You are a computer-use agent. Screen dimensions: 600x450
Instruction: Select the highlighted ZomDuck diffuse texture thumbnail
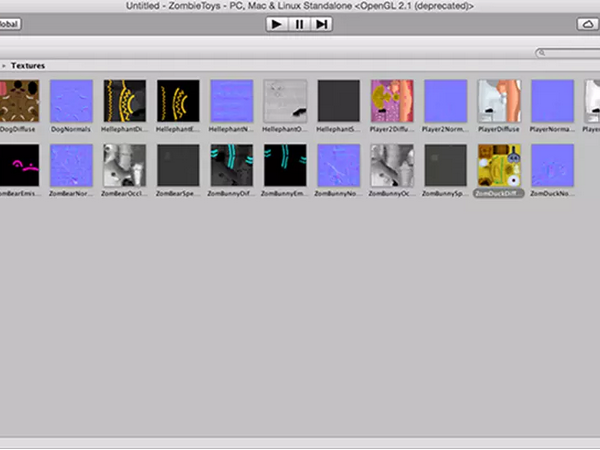pyautogui.click(x=499, y=165)
